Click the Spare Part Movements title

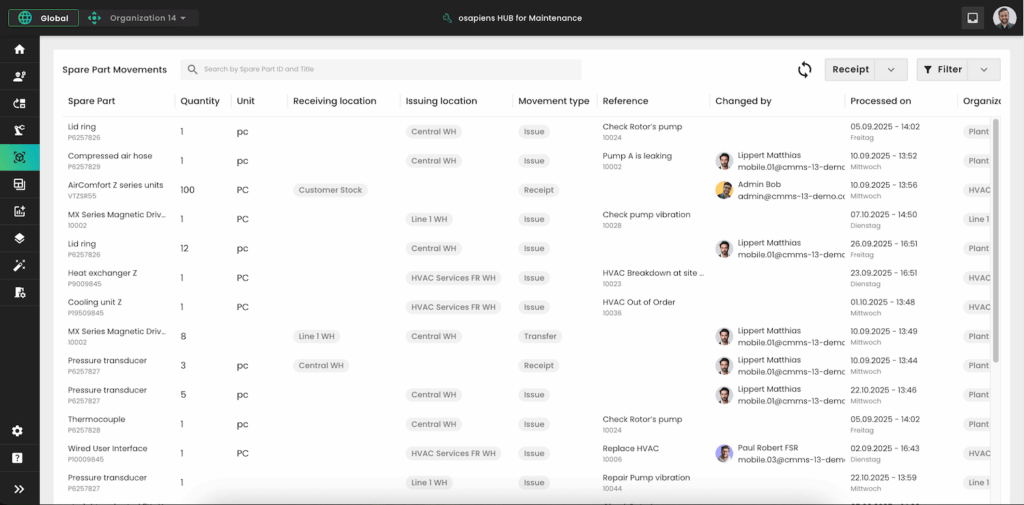pyautogui.click(x=114, y=69)
